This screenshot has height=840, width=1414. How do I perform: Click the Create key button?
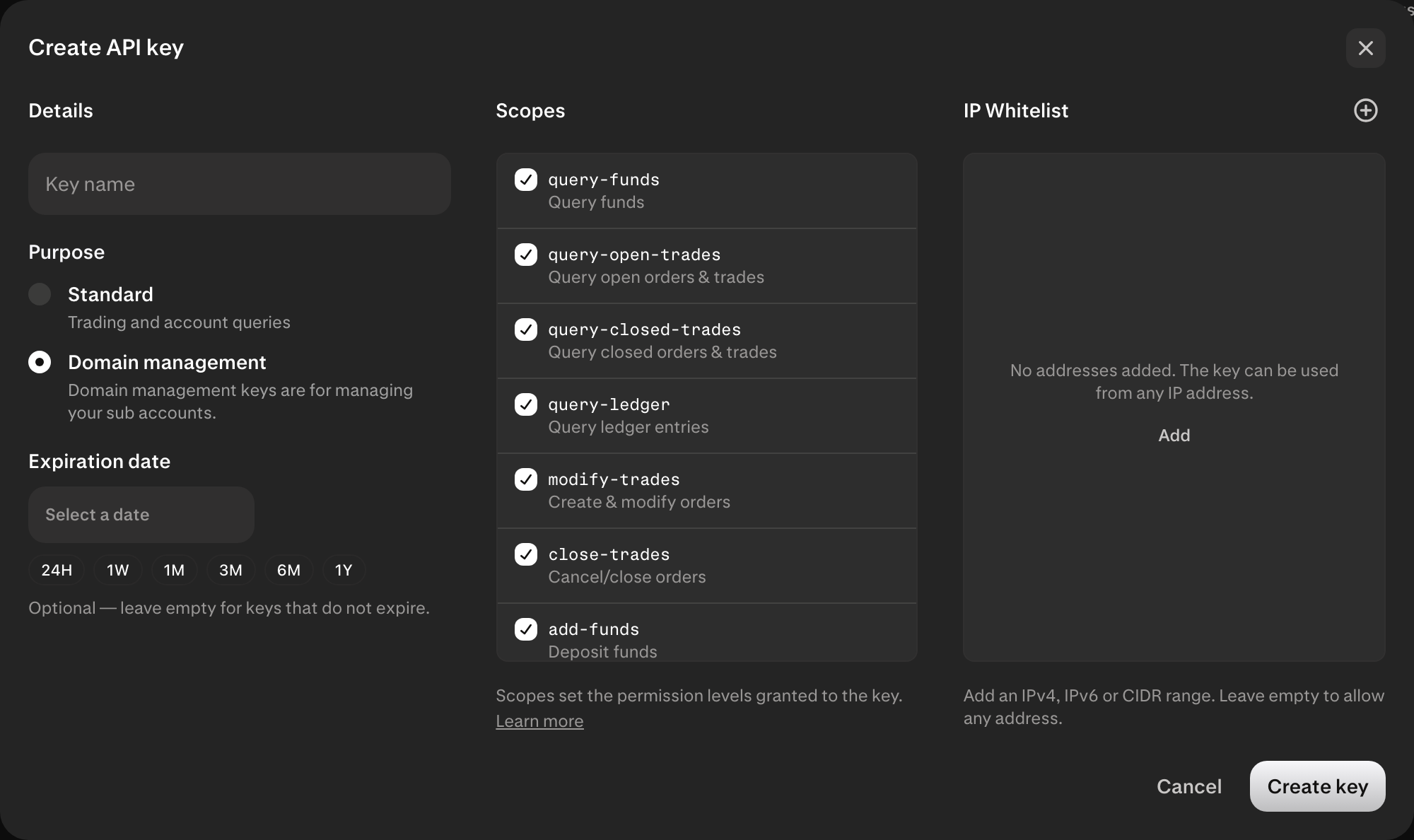pos(1317,786)
